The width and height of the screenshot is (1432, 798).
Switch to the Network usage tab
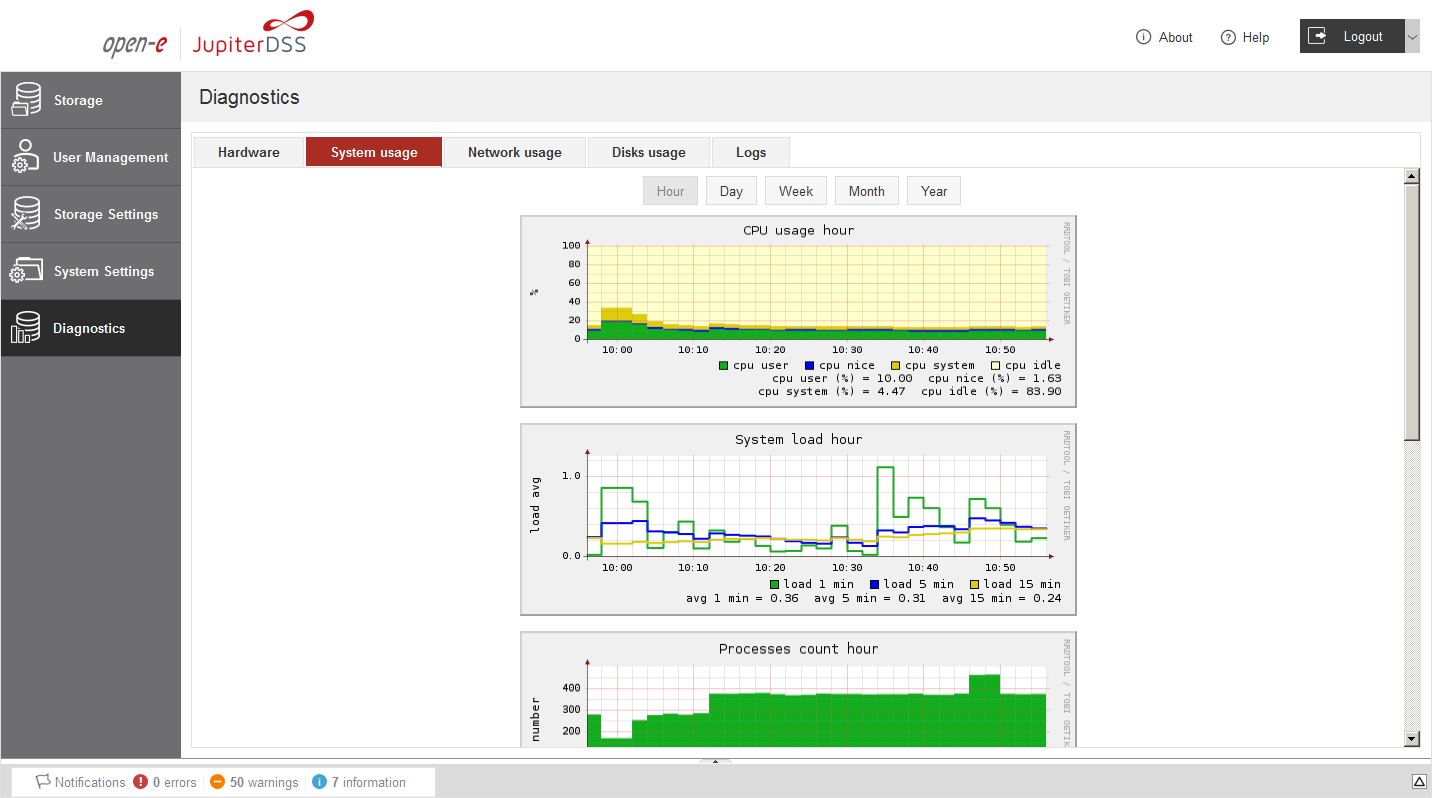click(515, 152)
